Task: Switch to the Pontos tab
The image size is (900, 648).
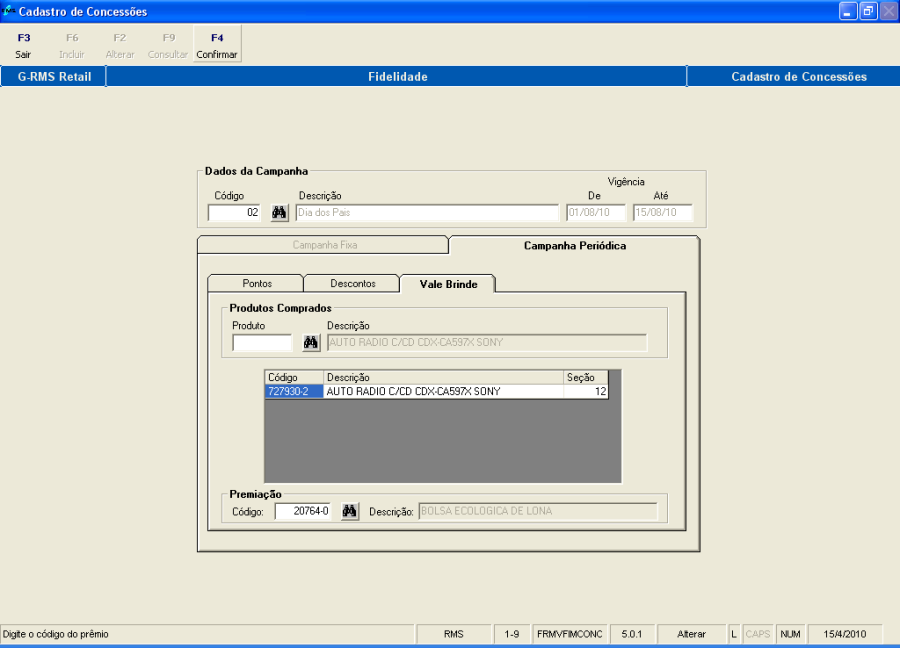Action: (257, 284)
